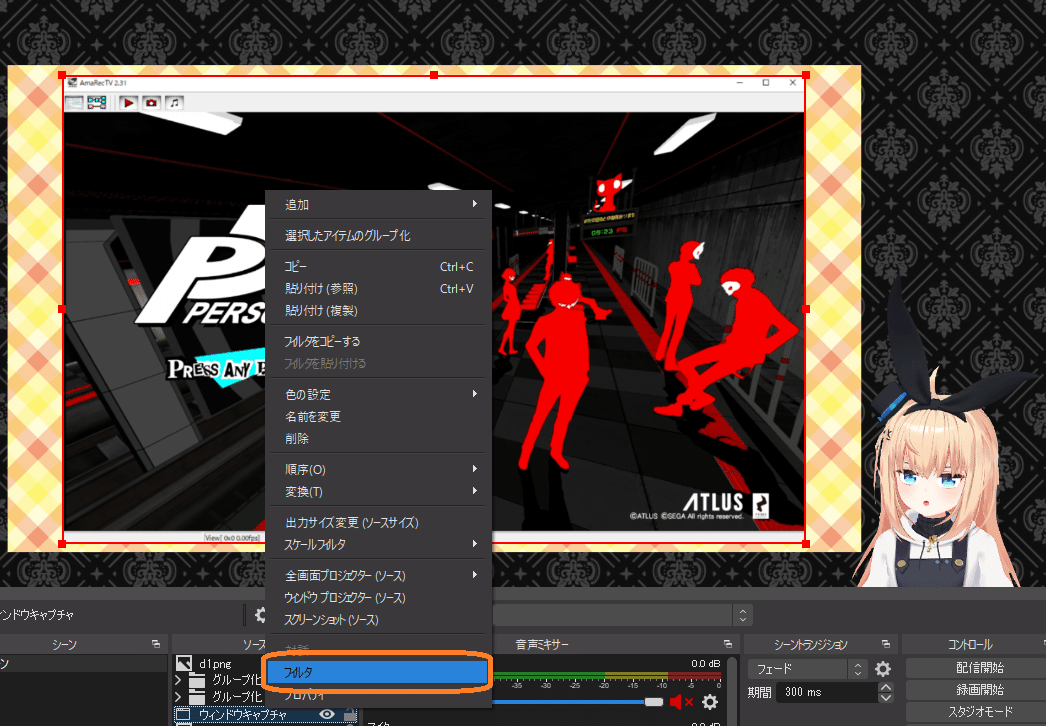Unmute the muted red speaker icon
The height and width of the screenshot is (726, 1046).
(x=681, y=701)
